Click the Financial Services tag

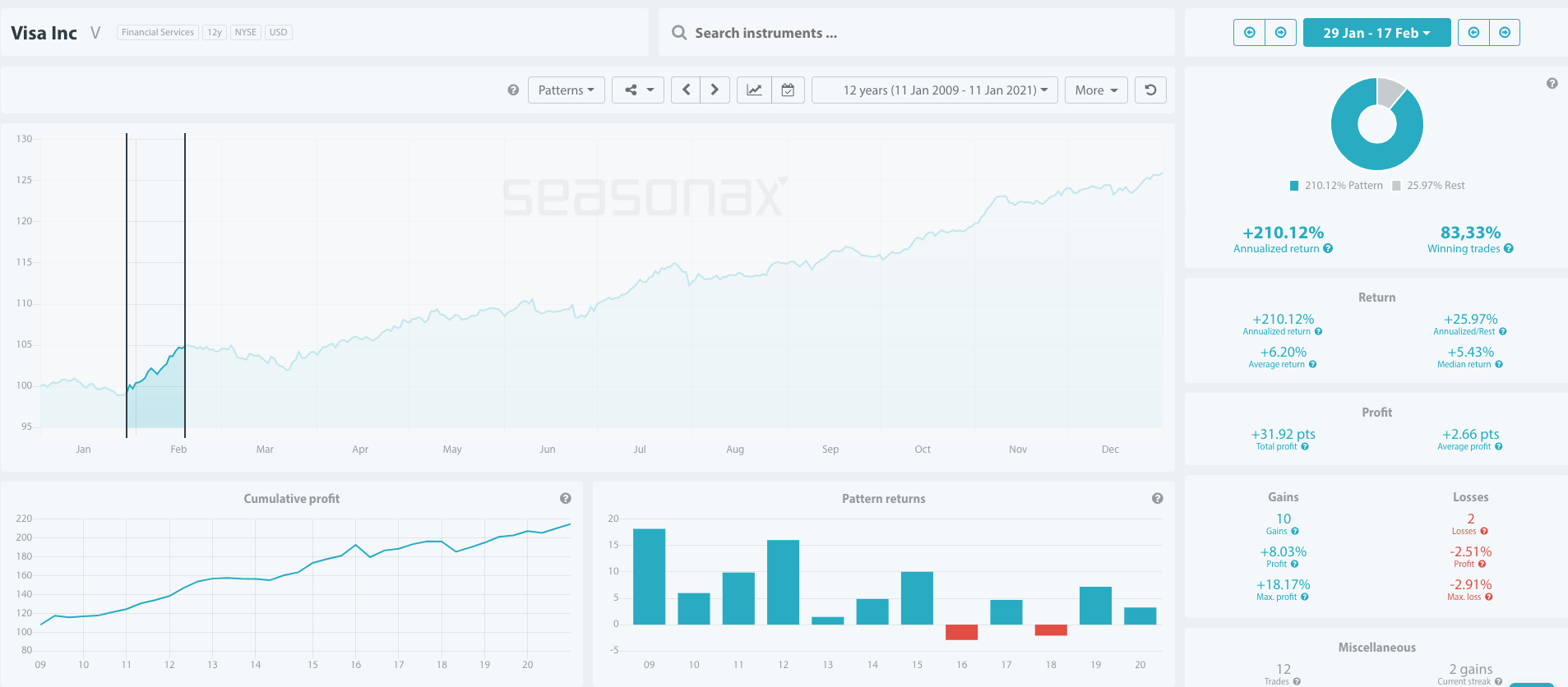click(158, 32)
